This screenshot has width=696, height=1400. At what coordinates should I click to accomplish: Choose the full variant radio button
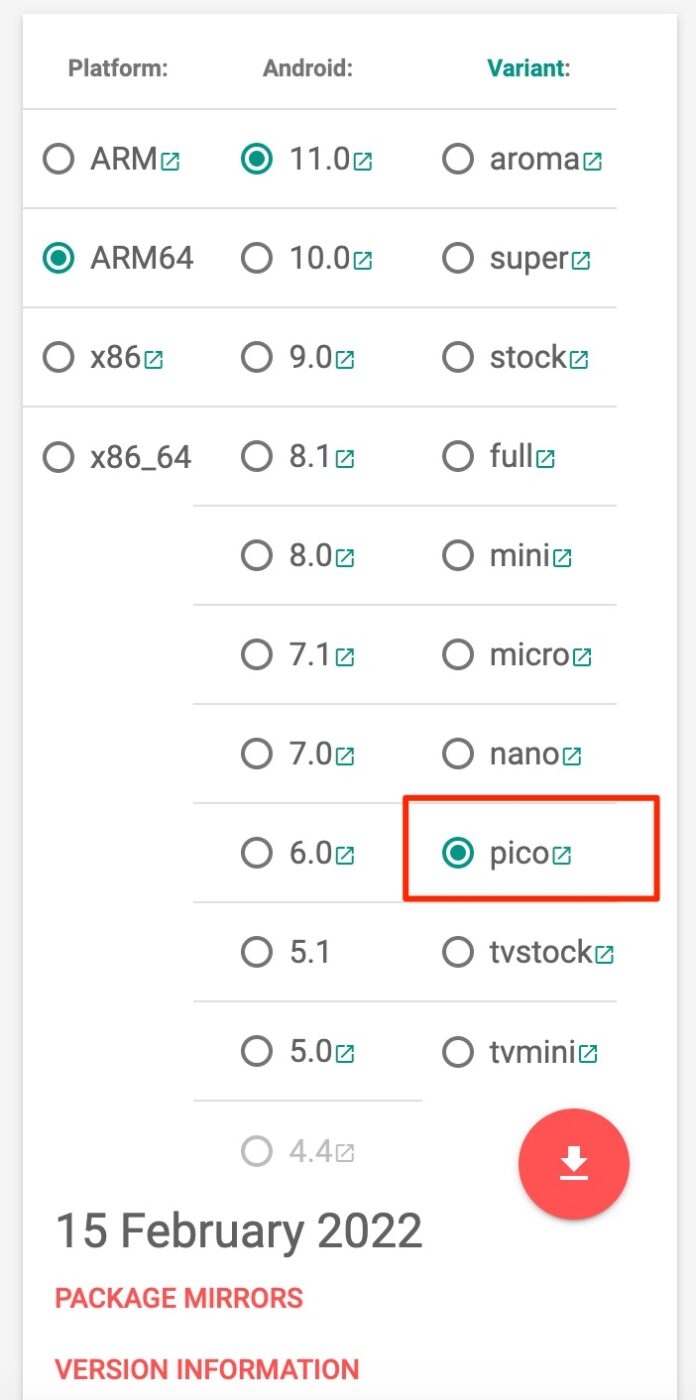click(458, 457)
